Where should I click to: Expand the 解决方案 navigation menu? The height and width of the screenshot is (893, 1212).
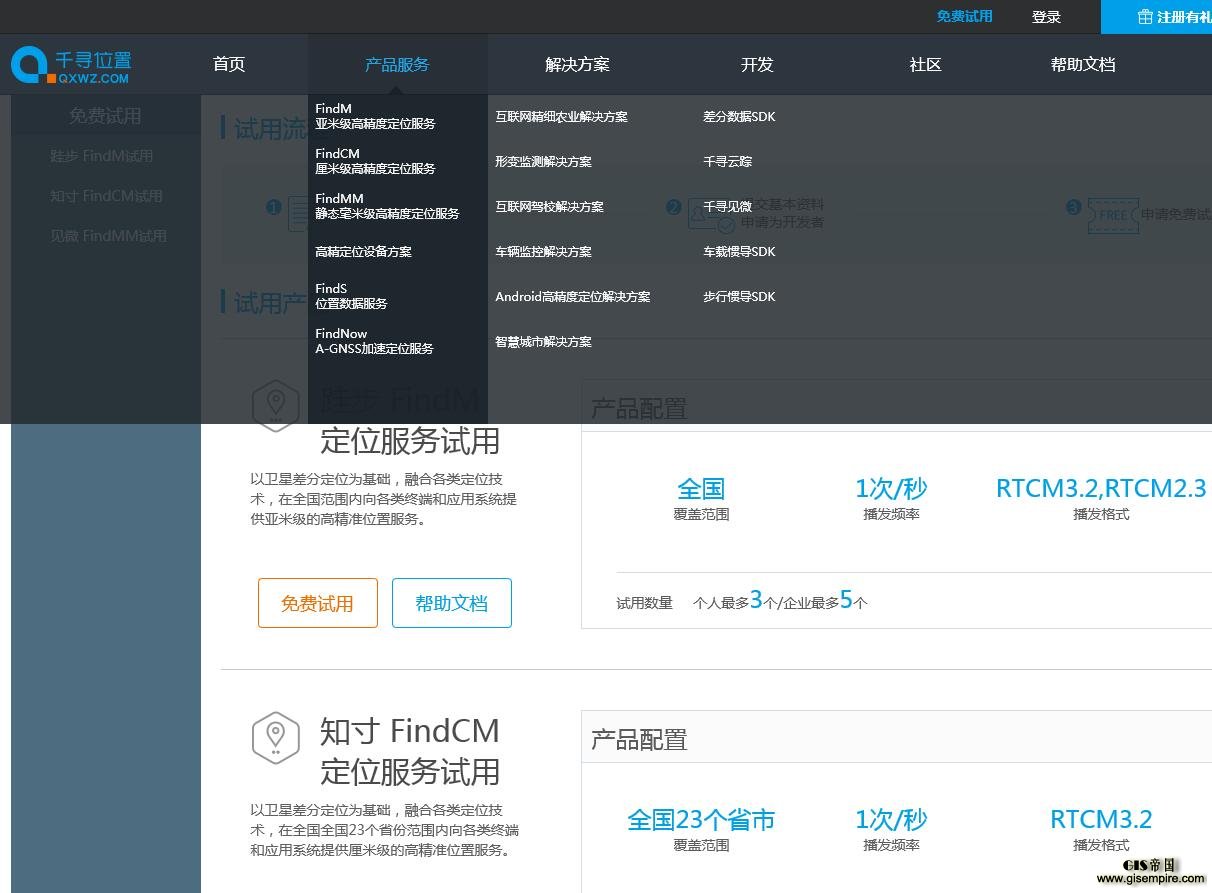pyautogui.click(x=577, y=65)
